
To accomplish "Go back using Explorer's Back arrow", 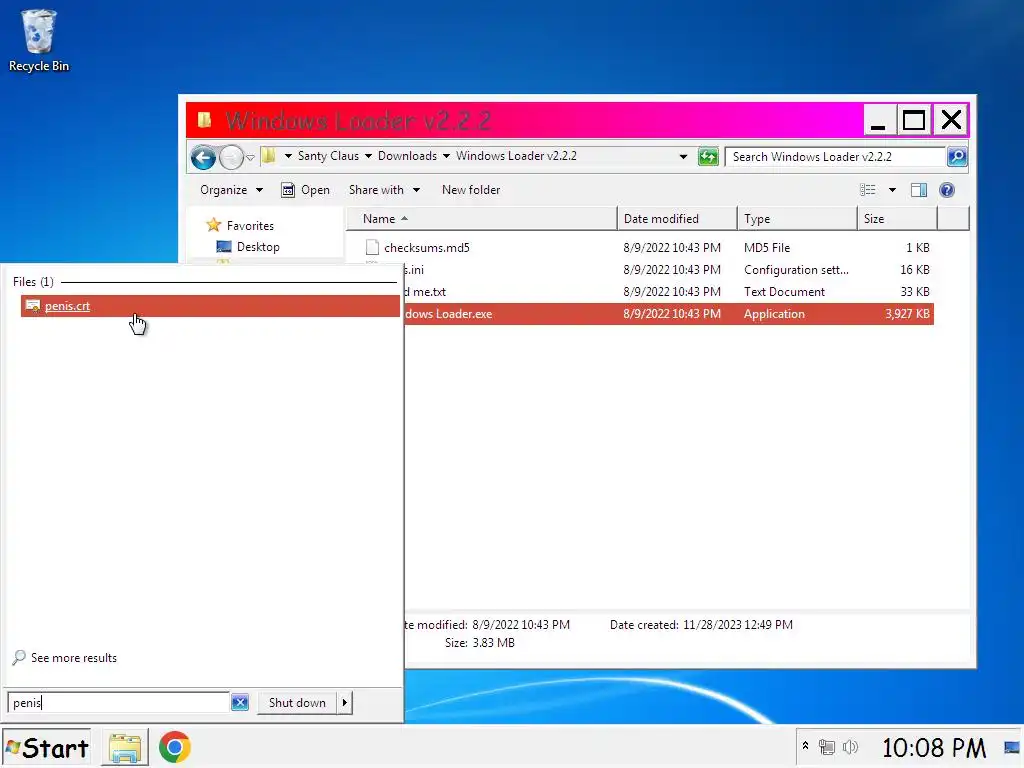I will (x=203, y=157).
